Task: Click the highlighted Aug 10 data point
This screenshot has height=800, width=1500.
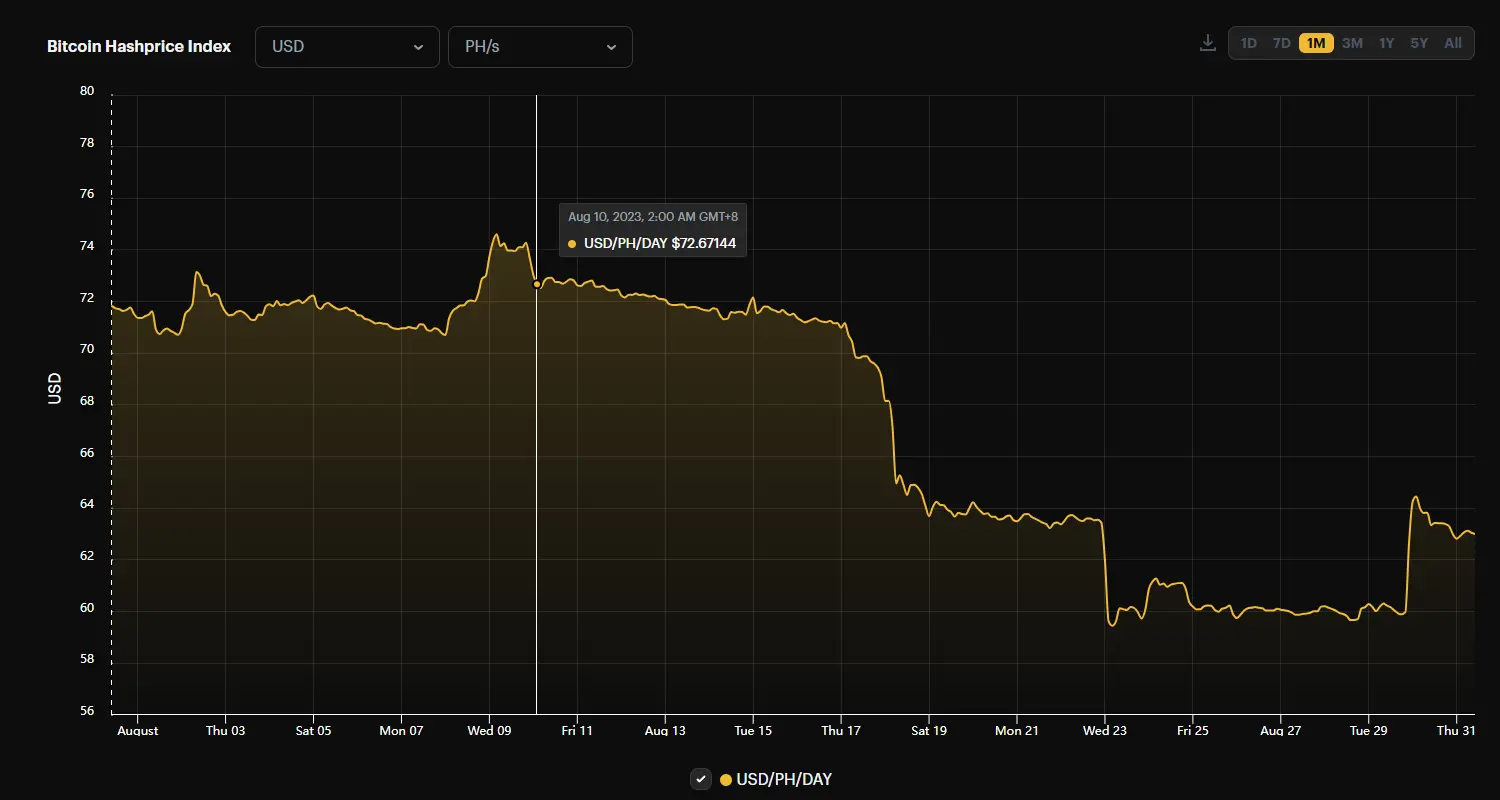Action: [537, 284]
